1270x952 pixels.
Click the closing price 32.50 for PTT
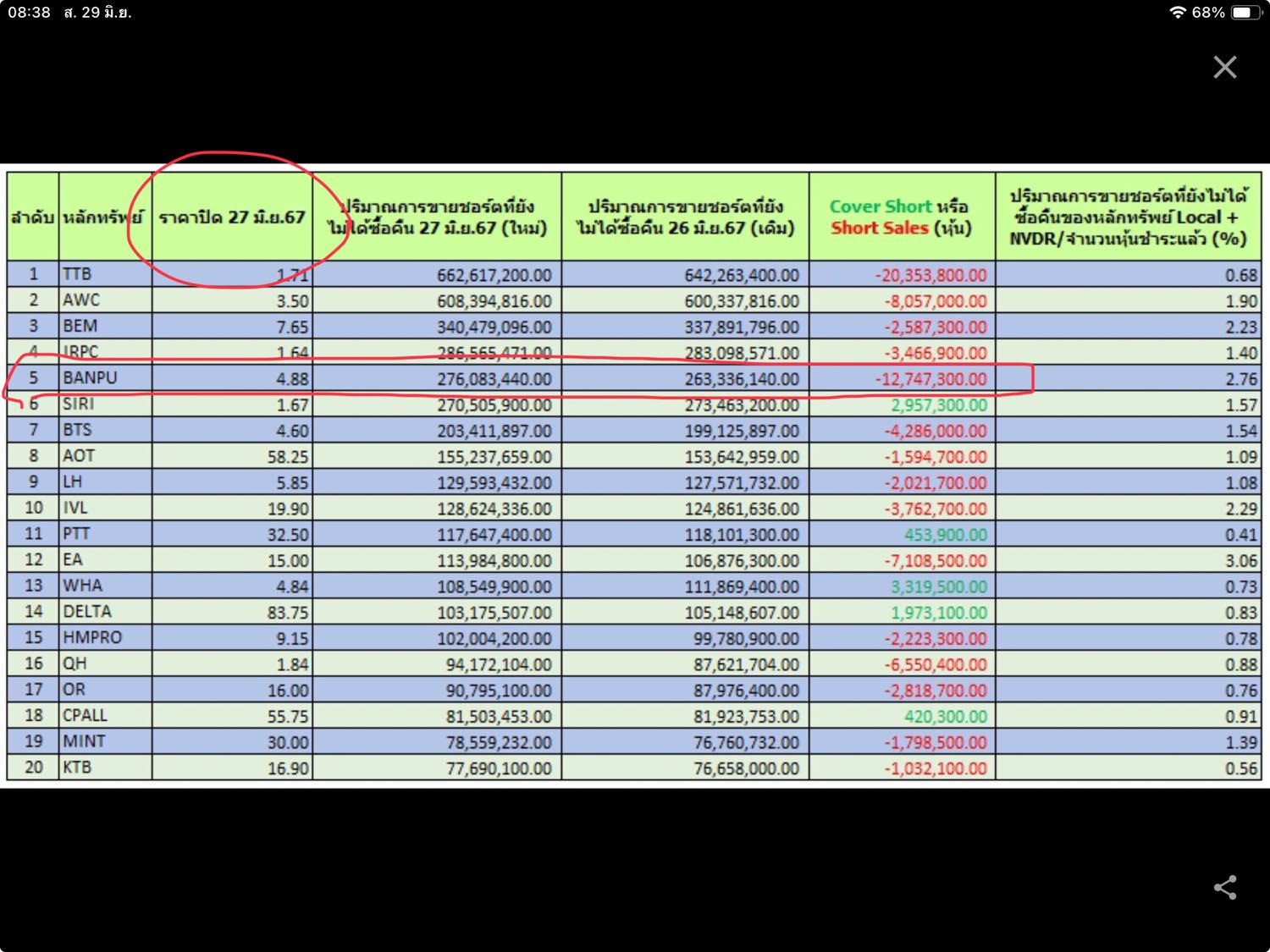pyautogui.click(x=289, y=535)
